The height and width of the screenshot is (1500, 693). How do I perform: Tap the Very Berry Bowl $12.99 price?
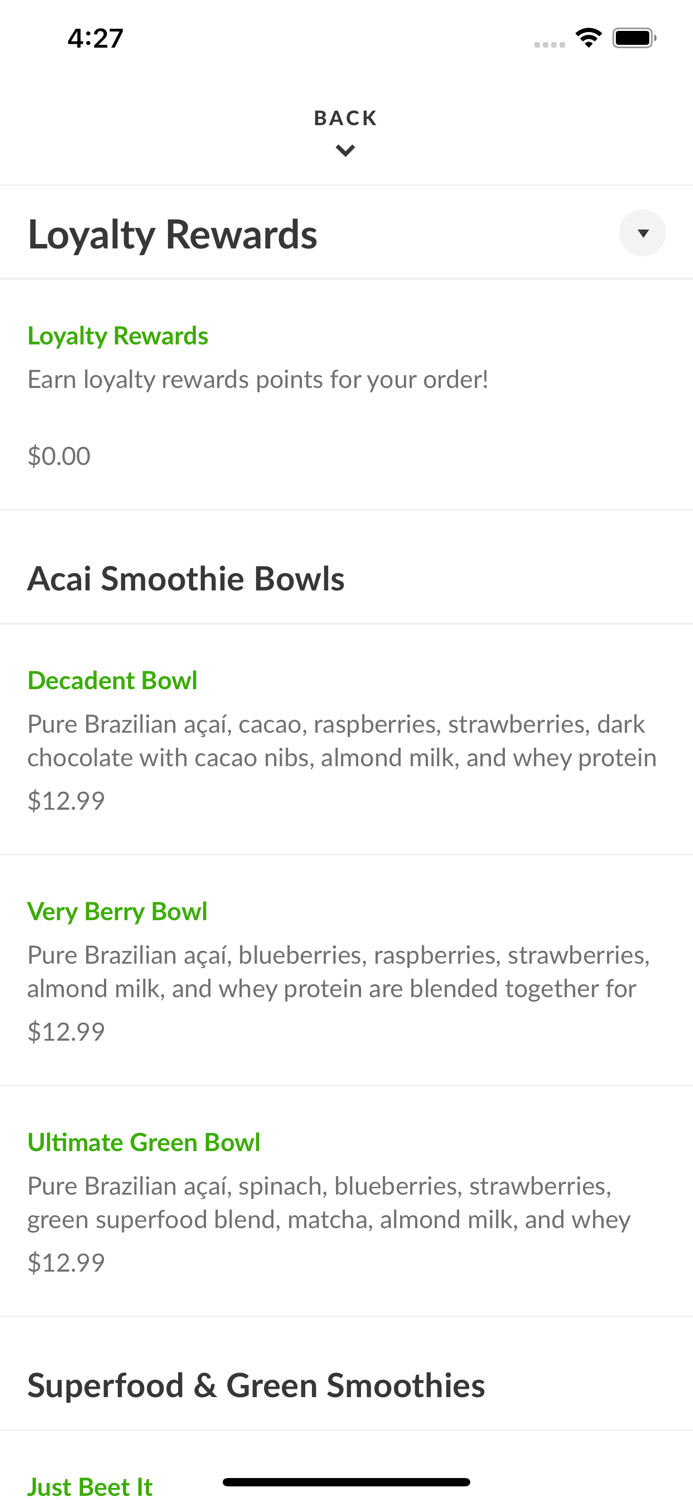point(66,1032)
